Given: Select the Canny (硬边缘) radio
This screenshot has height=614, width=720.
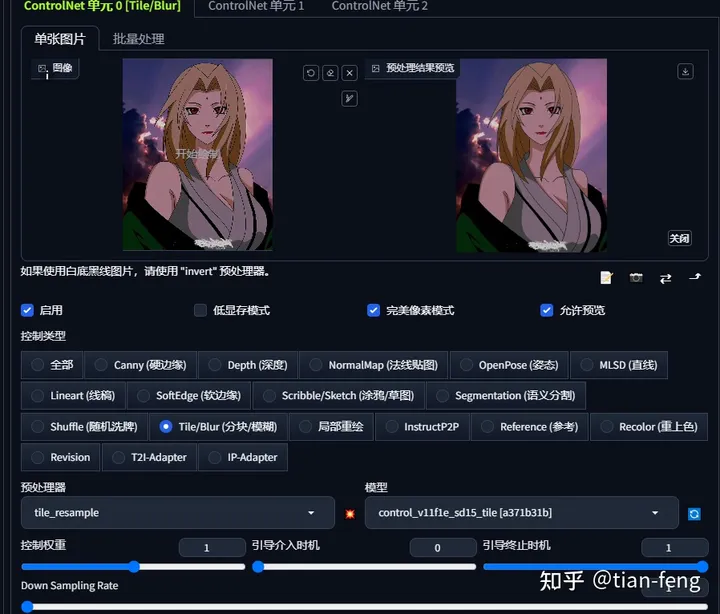Looking at the screenshot, I should [x=101, y=365].
